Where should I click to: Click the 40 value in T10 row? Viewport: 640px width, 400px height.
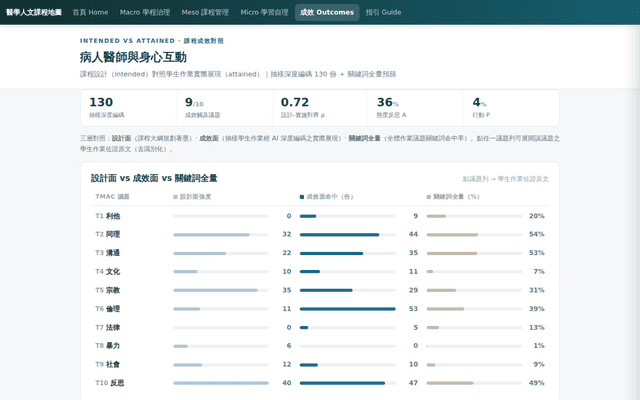click(287, 383)
